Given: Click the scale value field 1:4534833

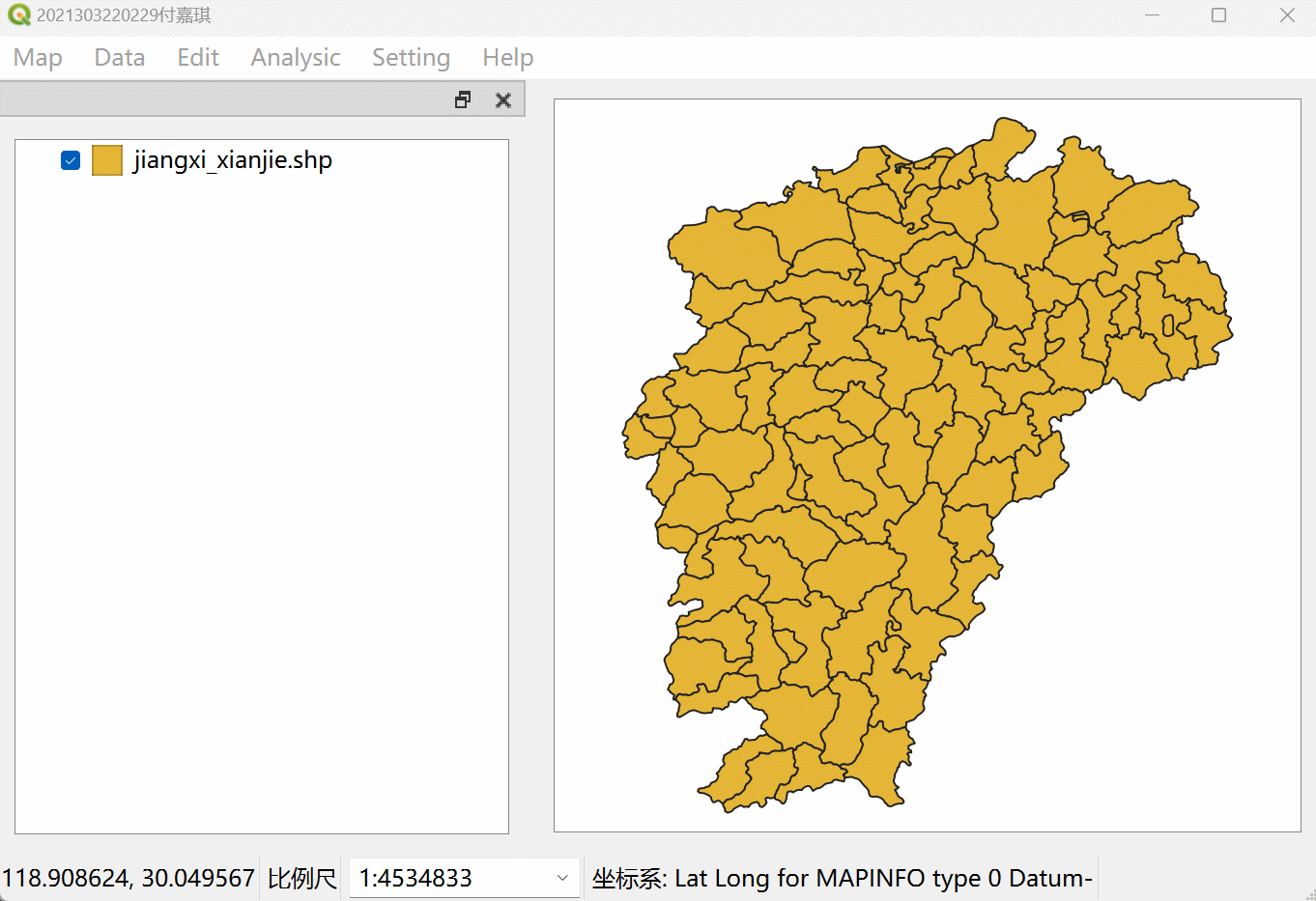Looking at the screenshot, I should click(465, 878).
